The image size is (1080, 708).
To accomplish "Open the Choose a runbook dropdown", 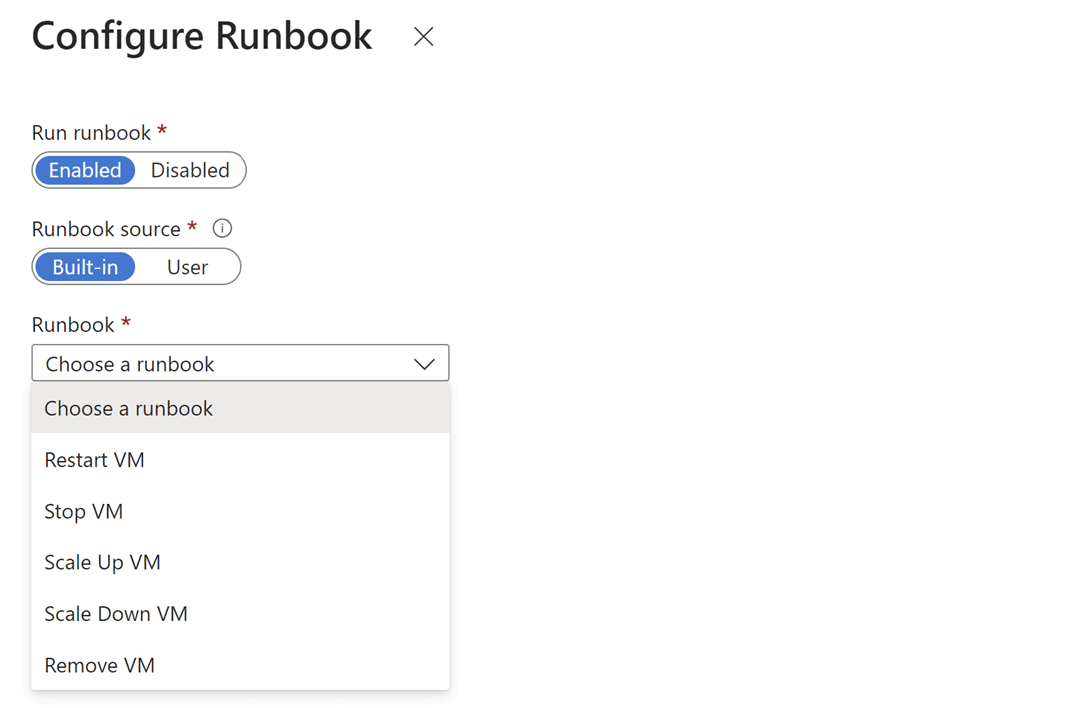I will pyautogui.click(x=240, y=363).
